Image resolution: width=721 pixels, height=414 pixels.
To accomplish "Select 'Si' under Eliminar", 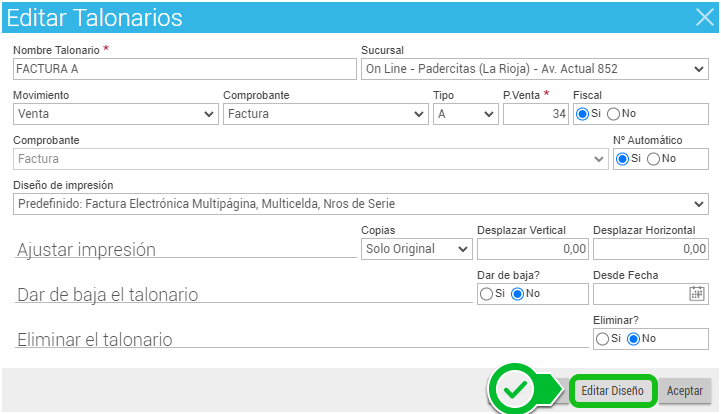I will 601,339.
